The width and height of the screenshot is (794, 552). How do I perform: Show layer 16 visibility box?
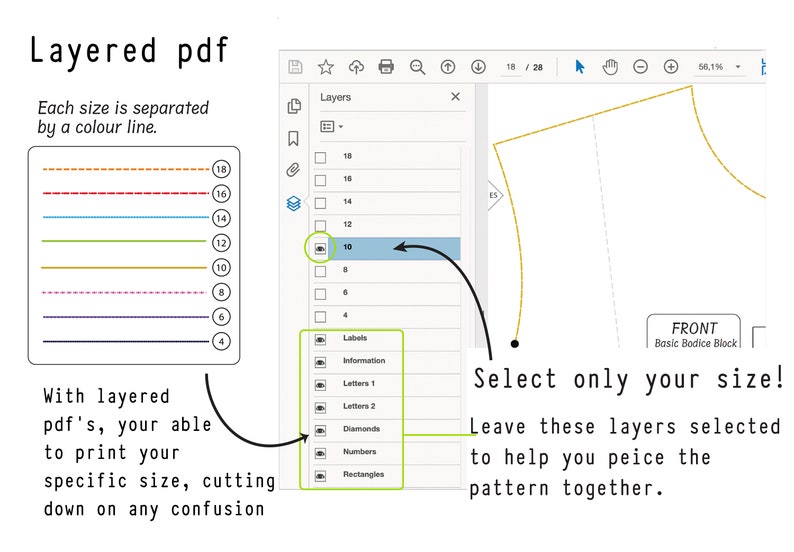[321, 180]
